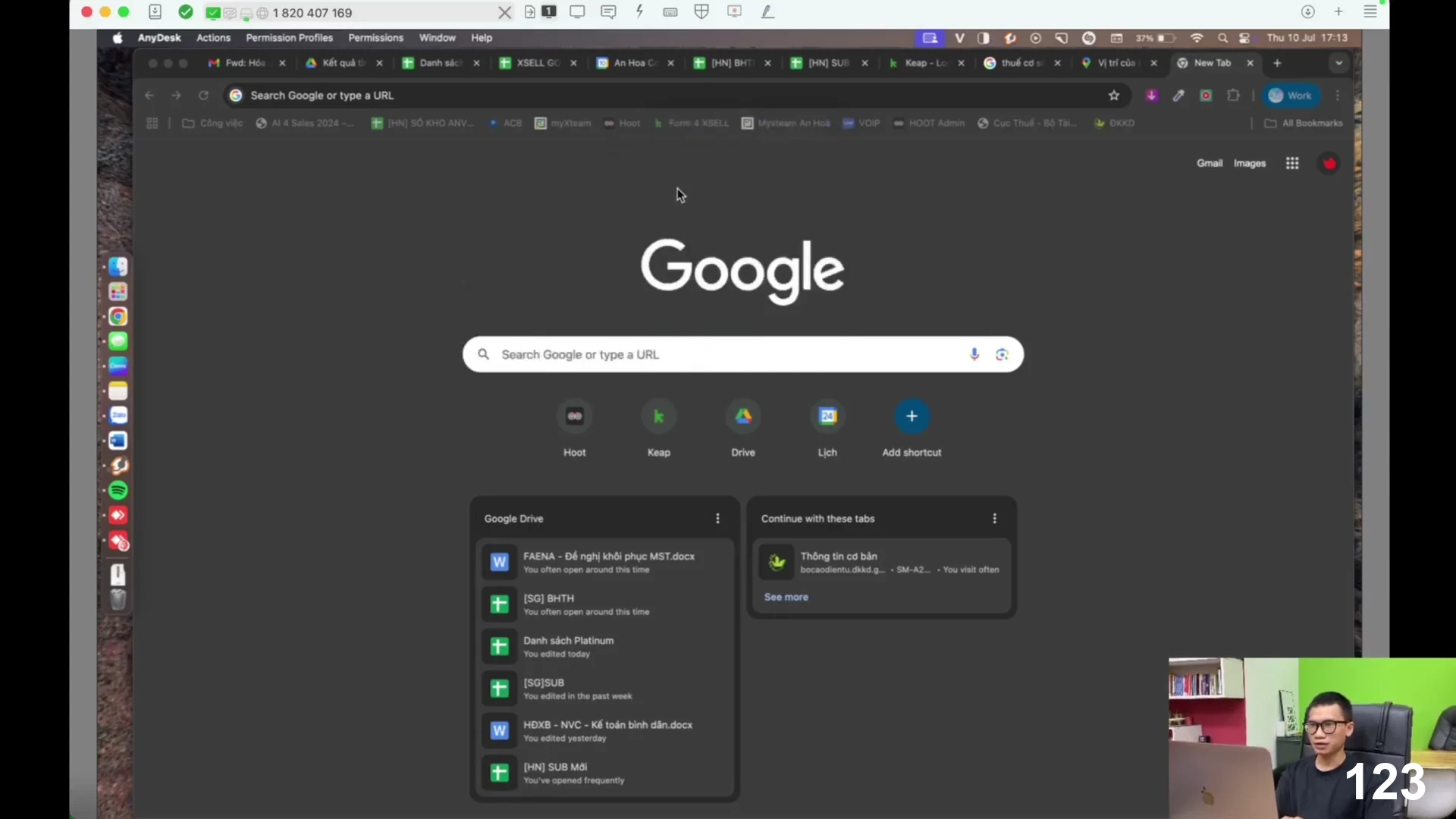Screen dimensions: 1456x819
Task: Open Google Drive card options menu
Action: (x=717, y=519)
